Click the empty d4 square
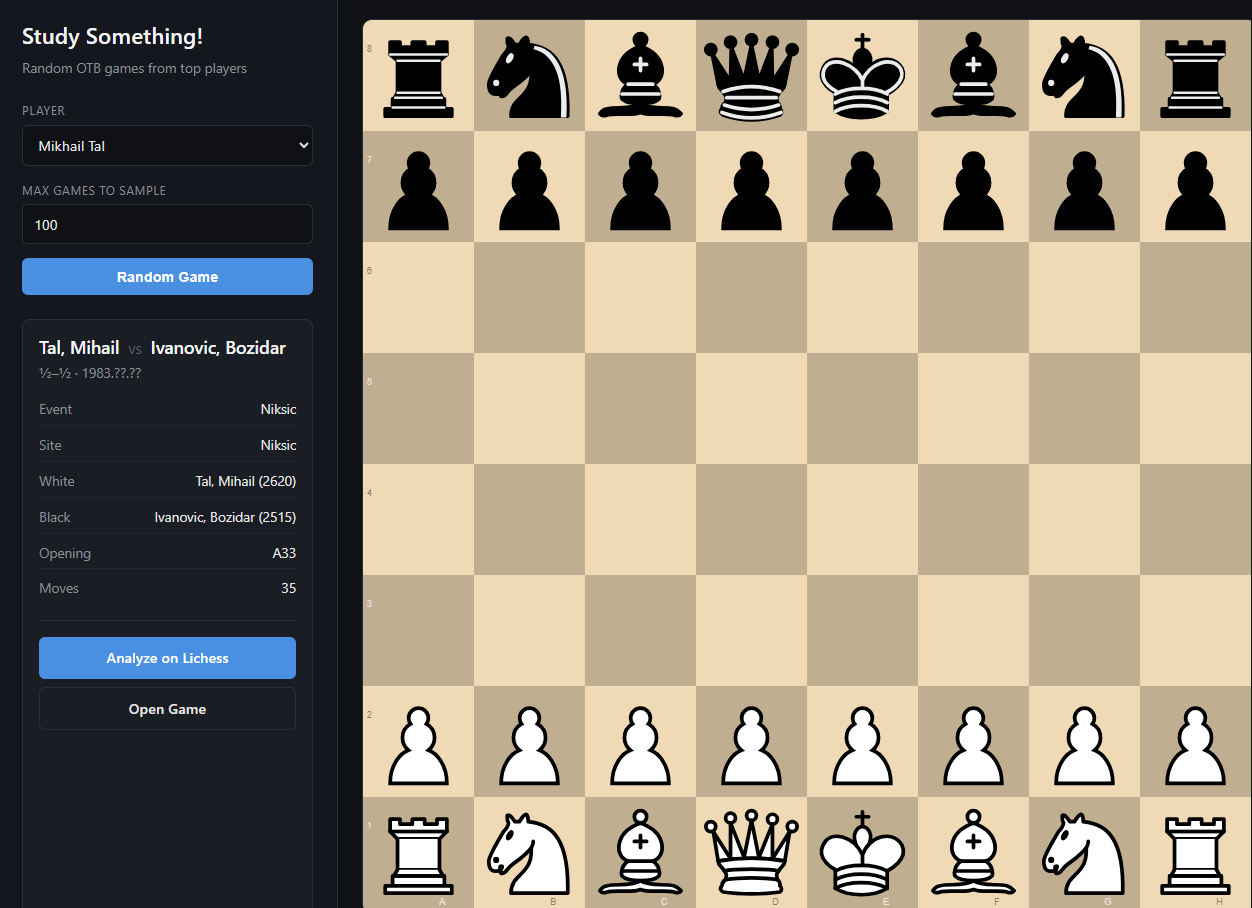 coord(751,520)
